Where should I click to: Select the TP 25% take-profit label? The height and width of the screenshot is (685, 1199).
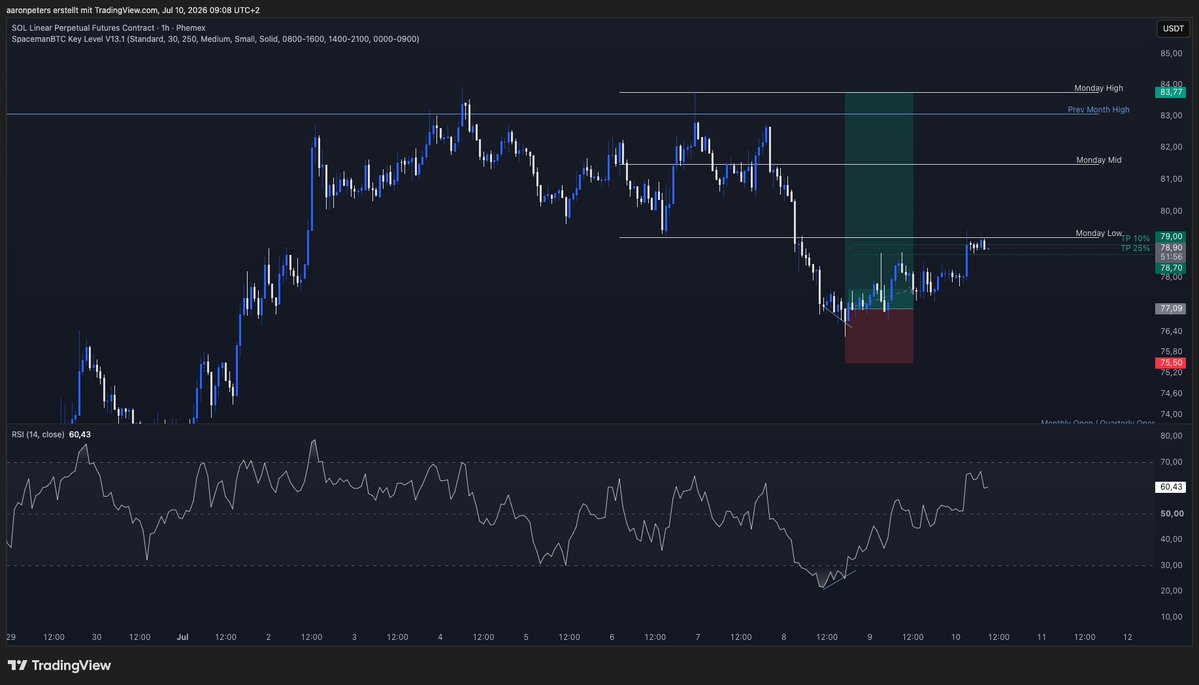tap(1135, 248)
